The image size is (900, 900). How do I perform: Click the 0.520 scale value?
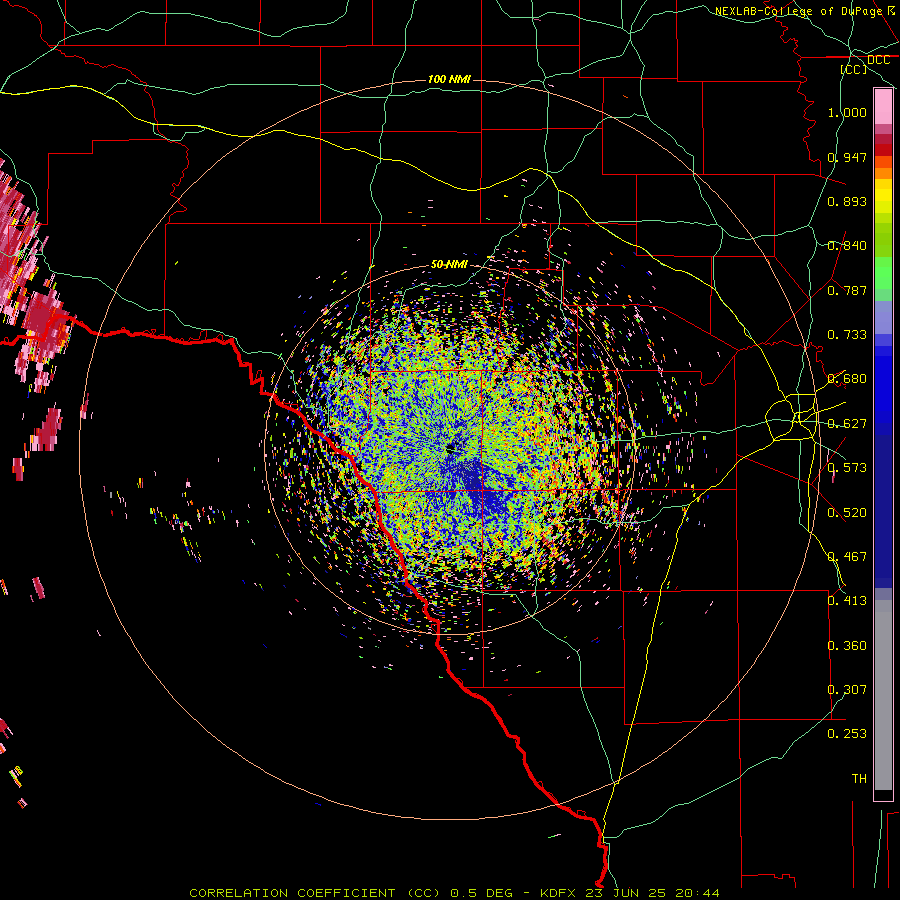tap(847, 513)
